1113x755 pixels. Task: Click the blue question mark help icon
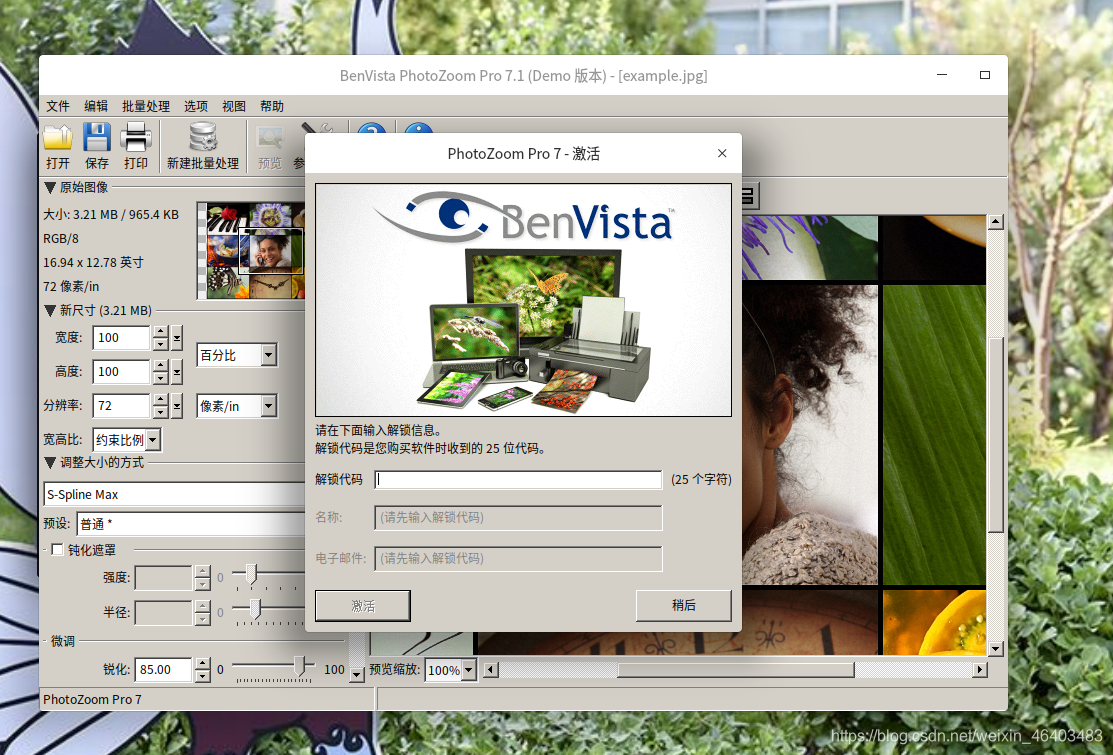[371, 129]
